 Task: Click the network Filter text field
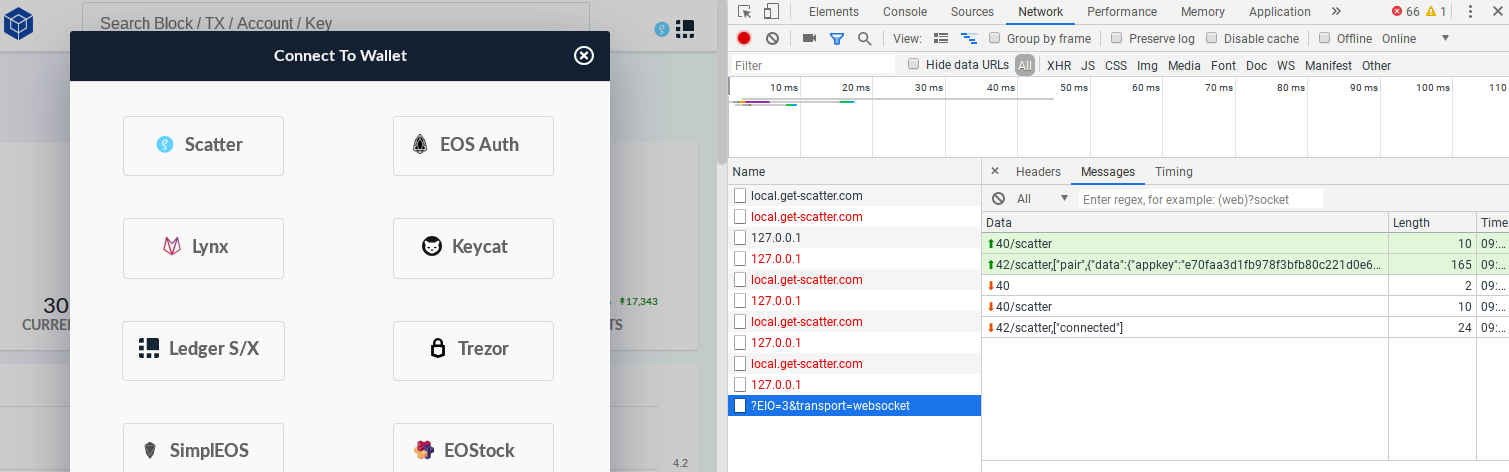coord(813,65)
